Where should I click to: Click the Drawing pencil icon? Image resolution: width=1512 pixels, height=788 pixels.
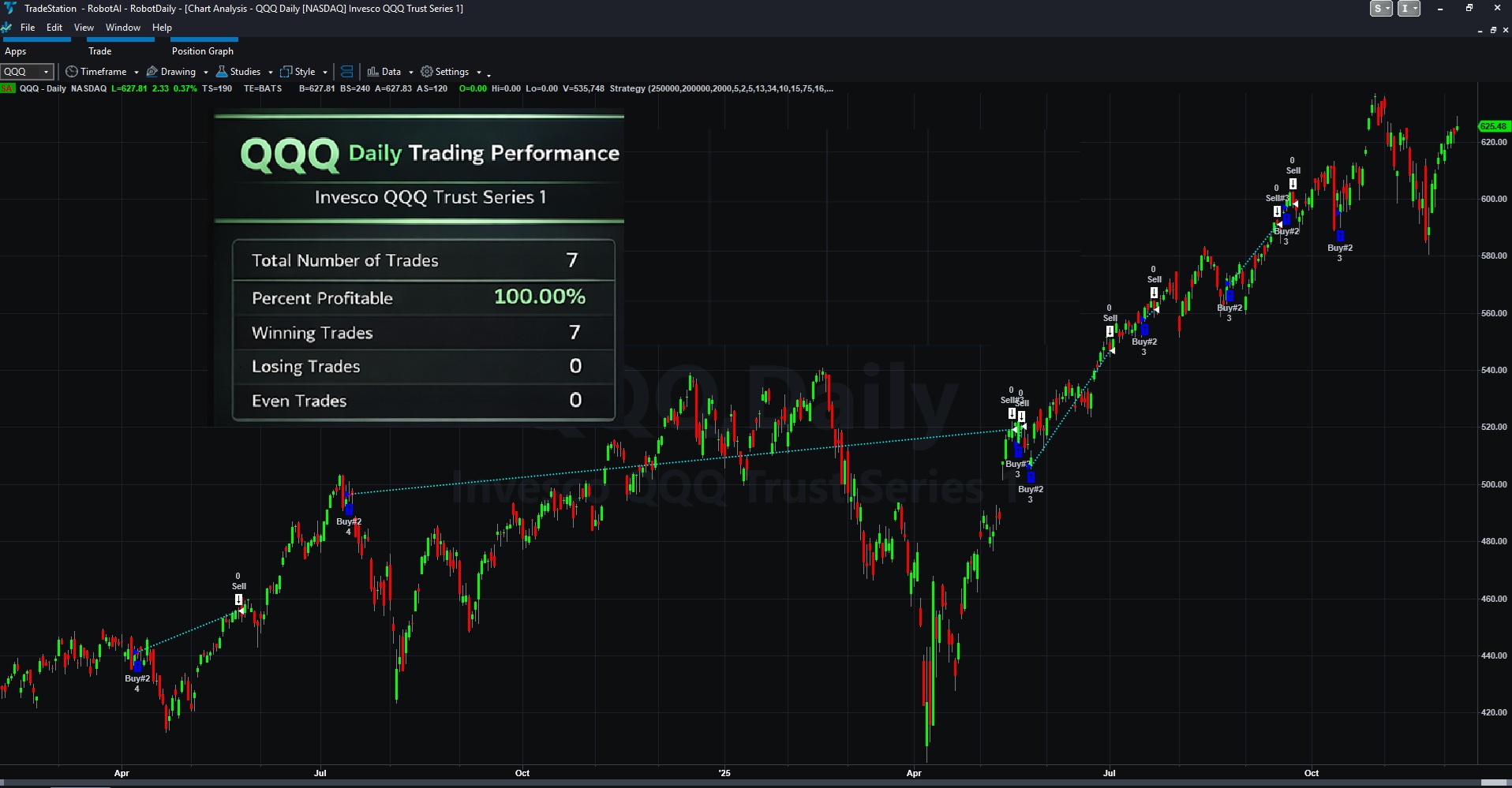(152, 72)
